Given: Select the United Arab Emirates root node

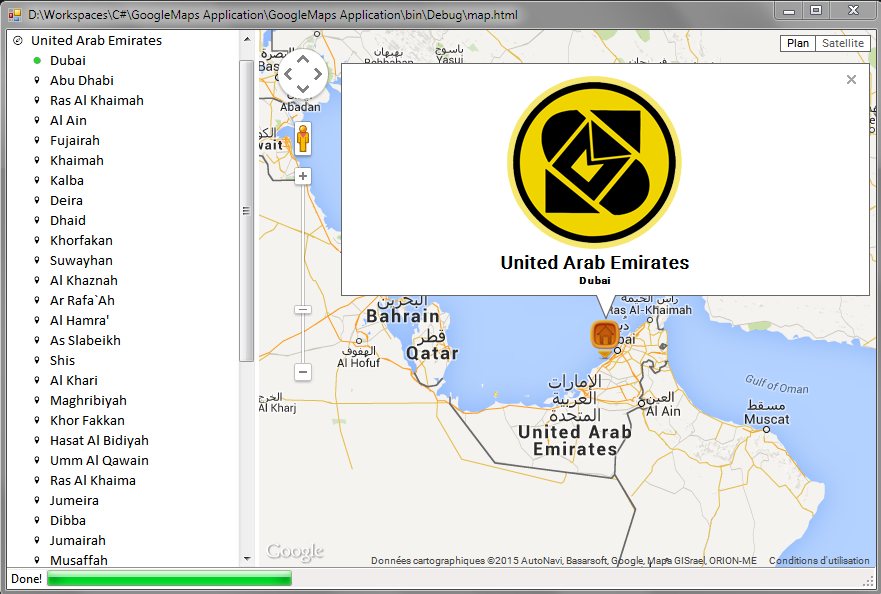Looking at the screenshot, I should (x=96, y=40).
